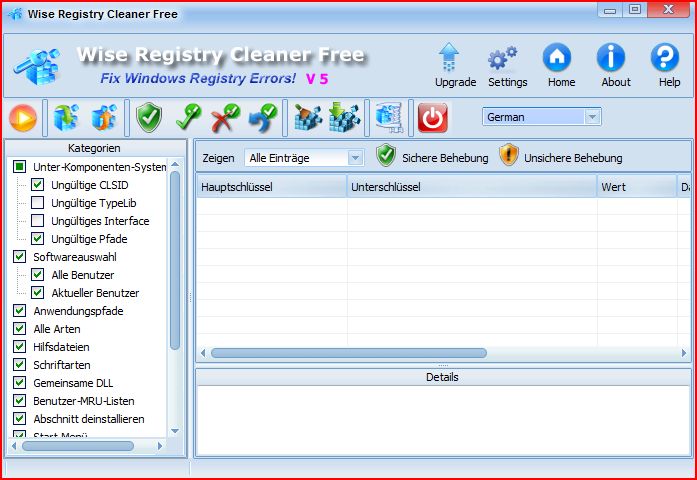Sort by Wert column header

pos(637,187)
